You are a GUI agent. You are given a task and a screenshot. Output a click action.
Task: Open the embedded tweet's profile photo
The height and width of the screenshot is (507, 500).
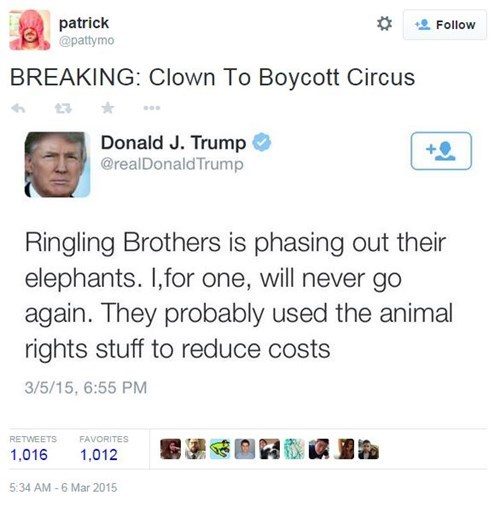pos(57,164)
